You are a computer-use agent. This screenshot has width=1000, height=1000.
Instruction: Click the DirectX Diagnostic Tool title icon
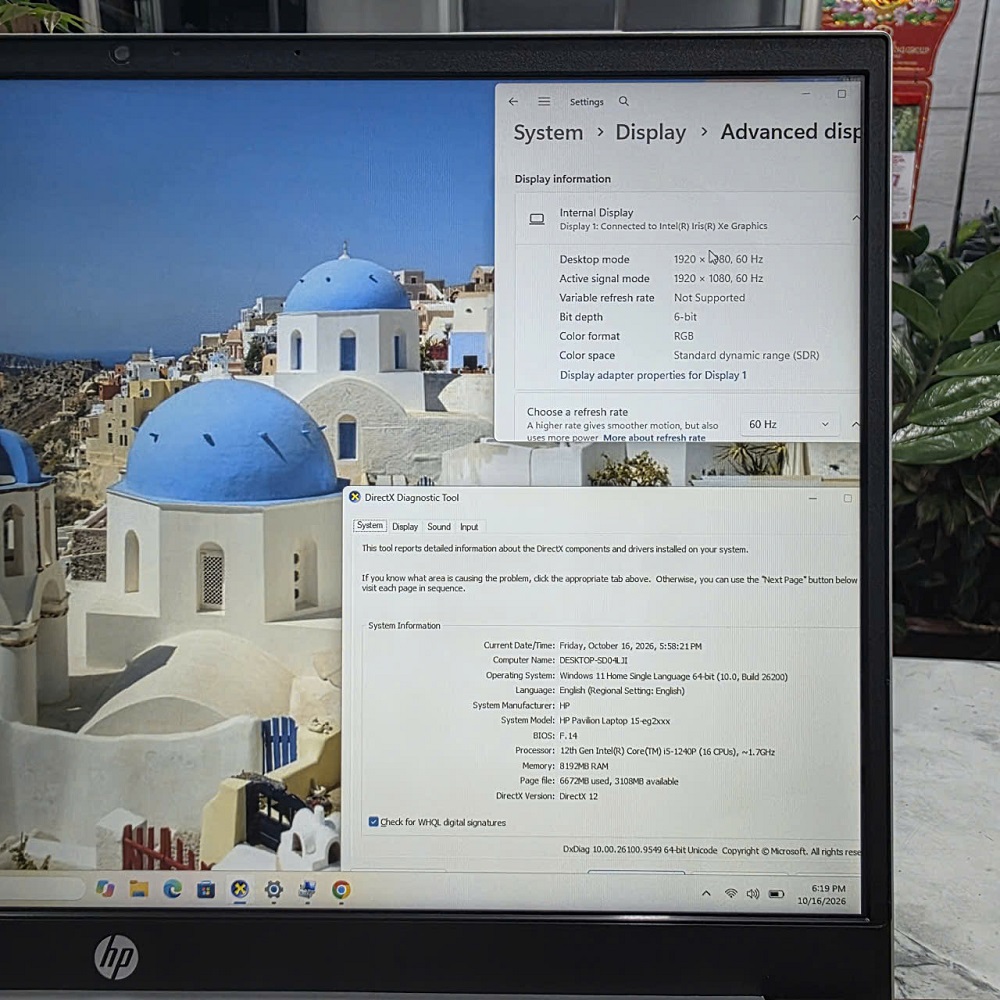pyautogui.click(x=355, y=497)
